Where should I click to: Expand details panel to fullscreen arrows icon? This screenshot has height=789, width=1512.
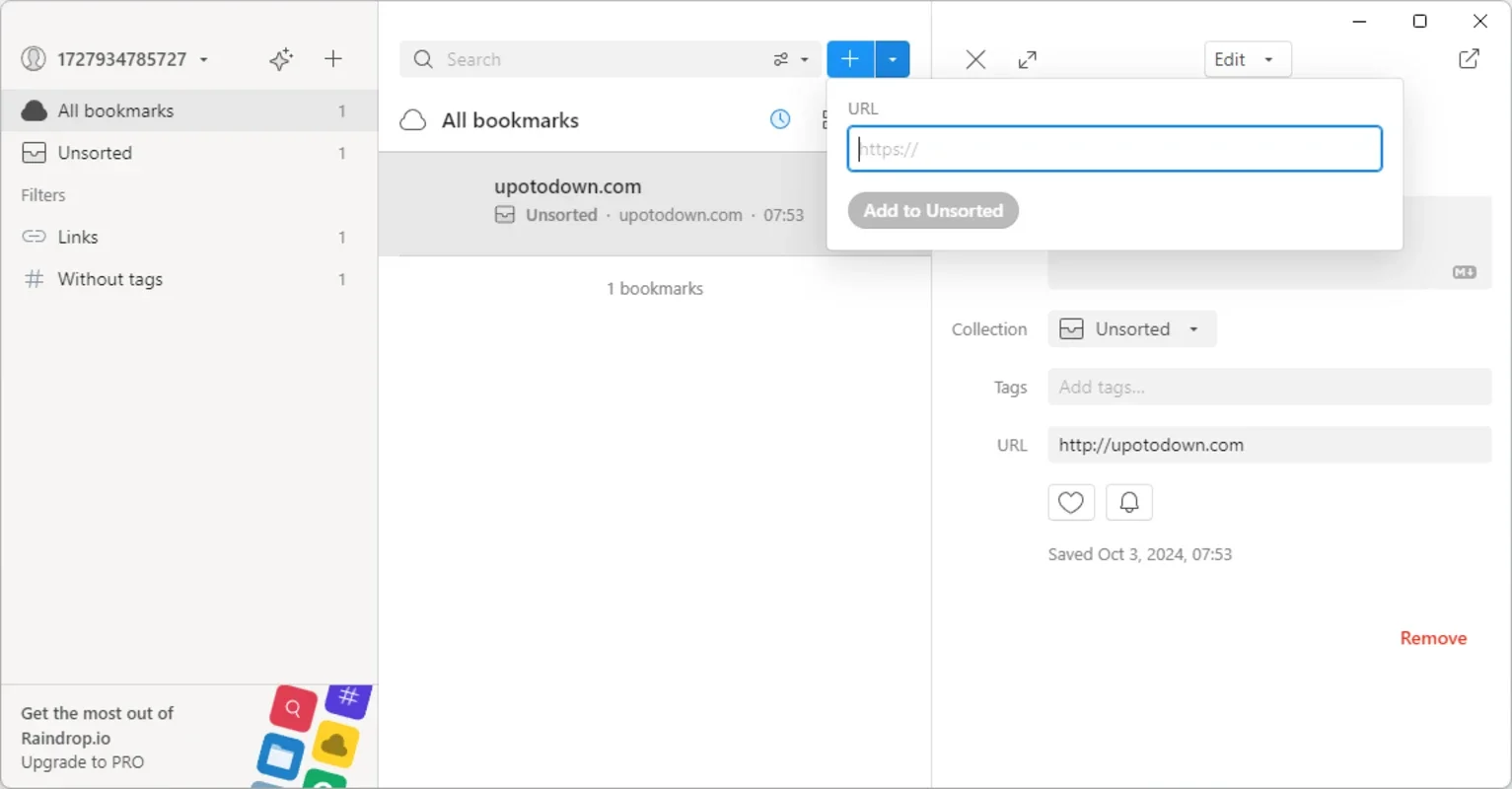coord(1028,59)
